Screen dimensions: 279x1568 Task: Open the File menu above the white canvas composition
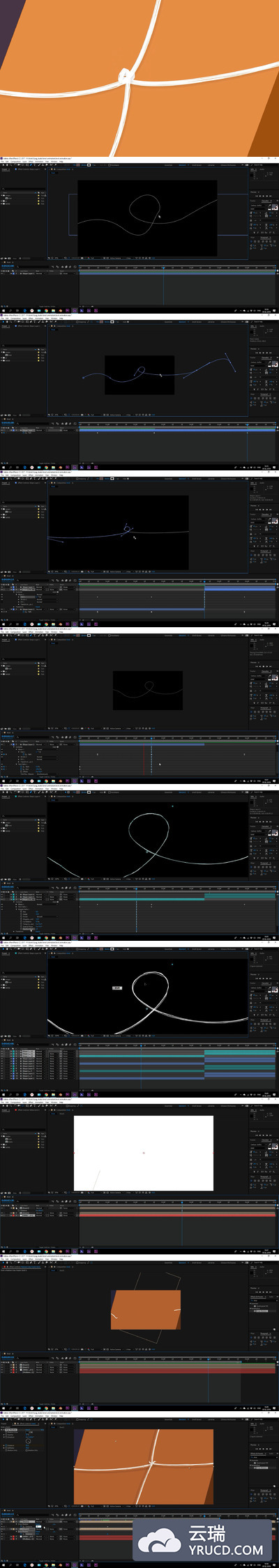pyautogui.click(x=2, y=1102)
